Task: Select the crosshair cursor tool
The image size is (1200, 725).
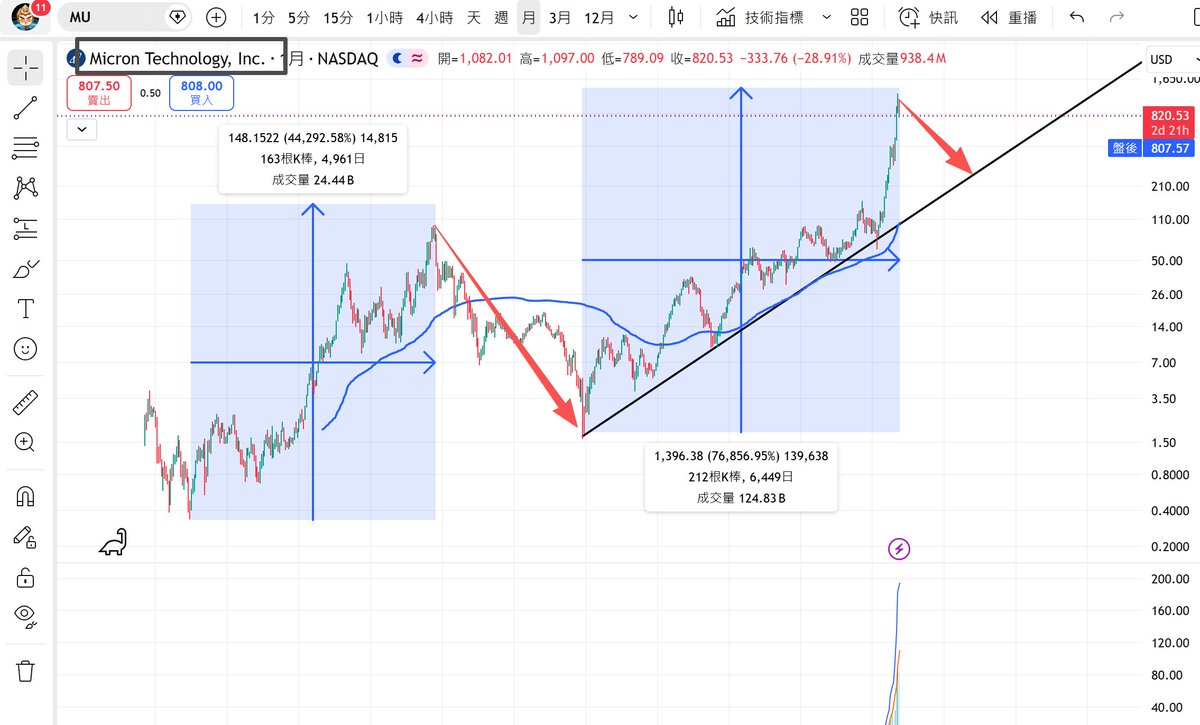Action: tap(26, 68)
